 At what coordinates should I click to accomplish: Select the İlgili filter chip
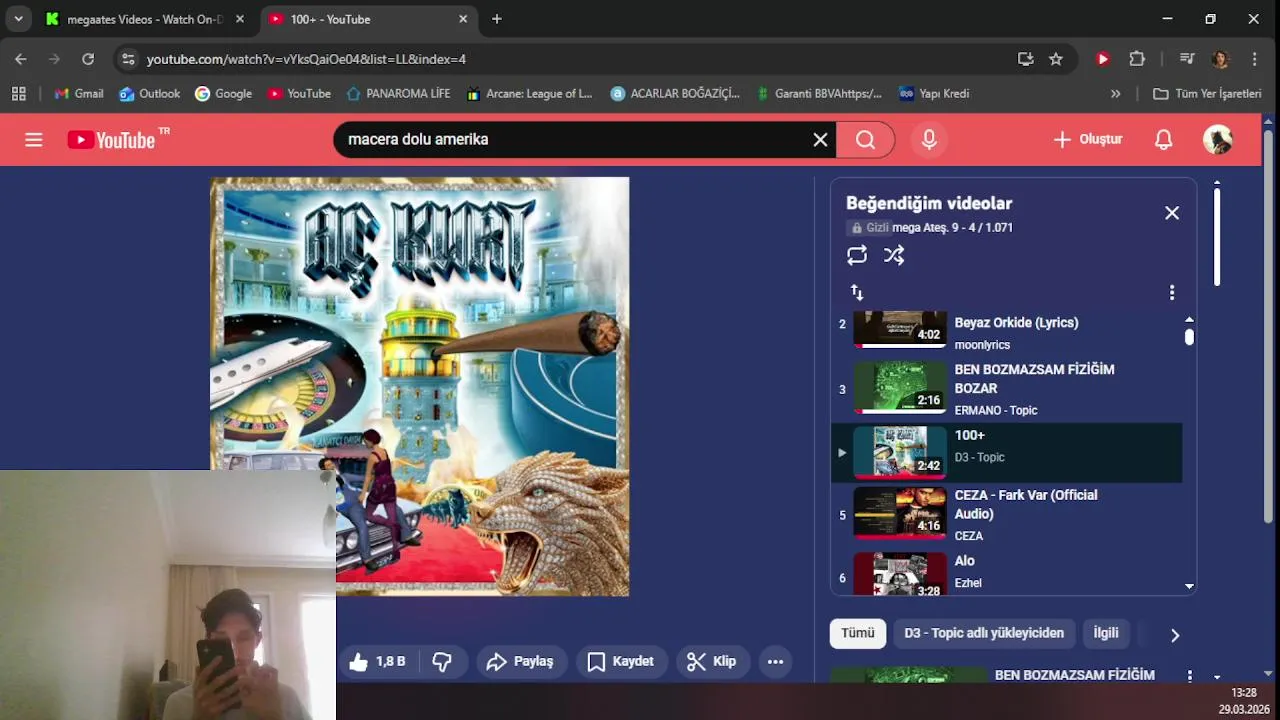pos(1106,633)
